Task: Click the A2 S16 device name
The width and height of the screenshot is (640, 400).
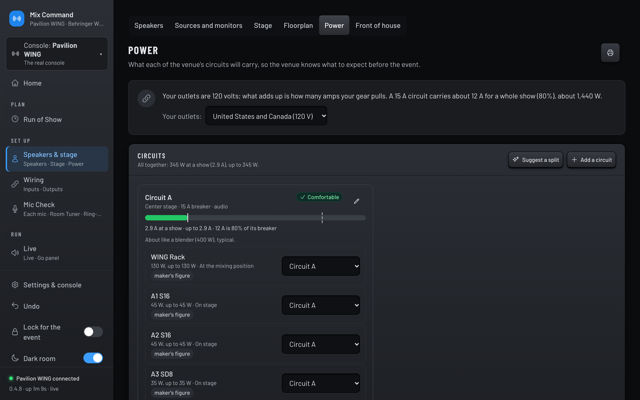Action: point(161,335)
